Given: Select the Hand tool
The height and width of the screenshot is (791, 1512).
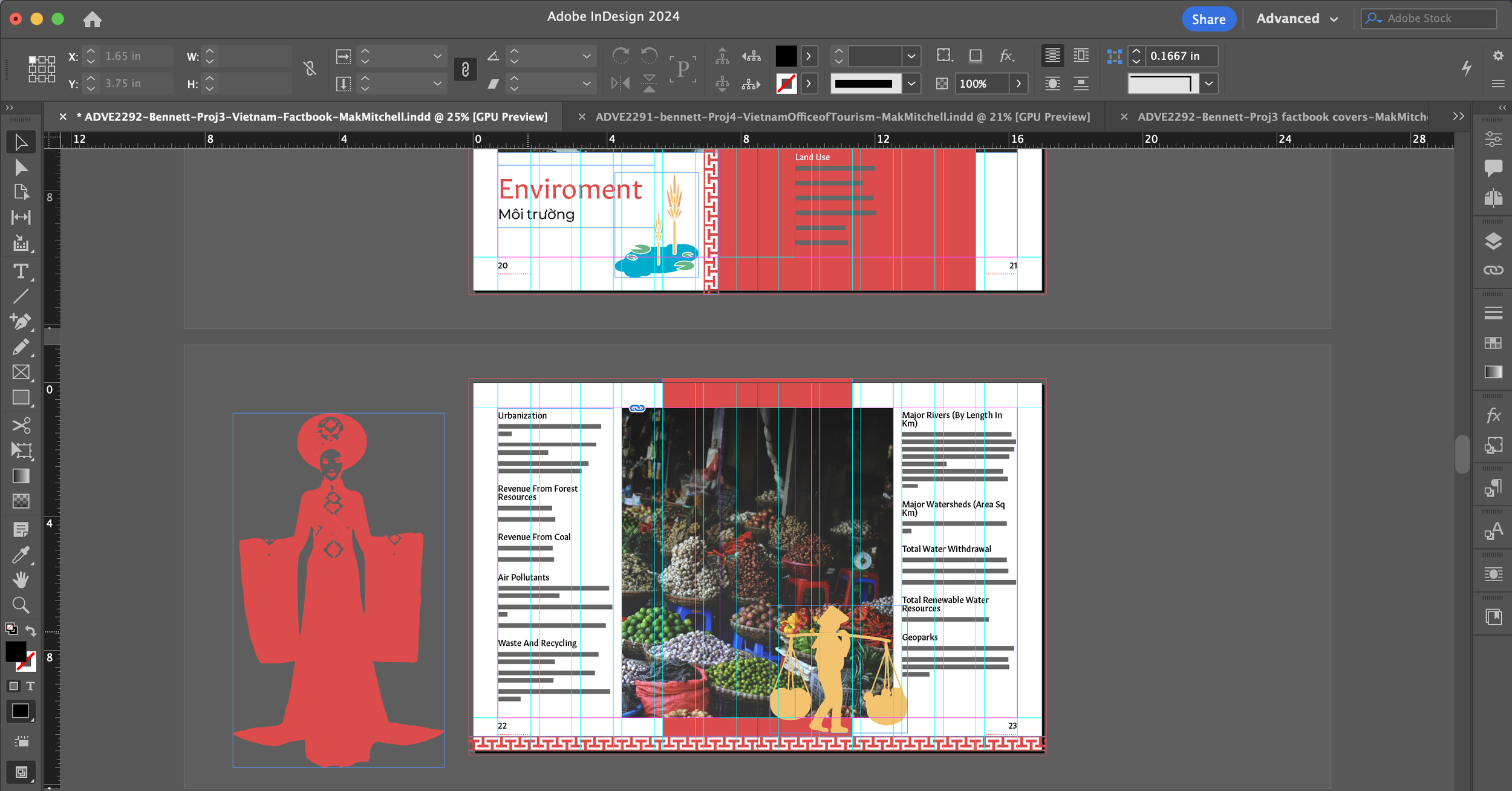Looking at the screenshot, I should point(21,579).
